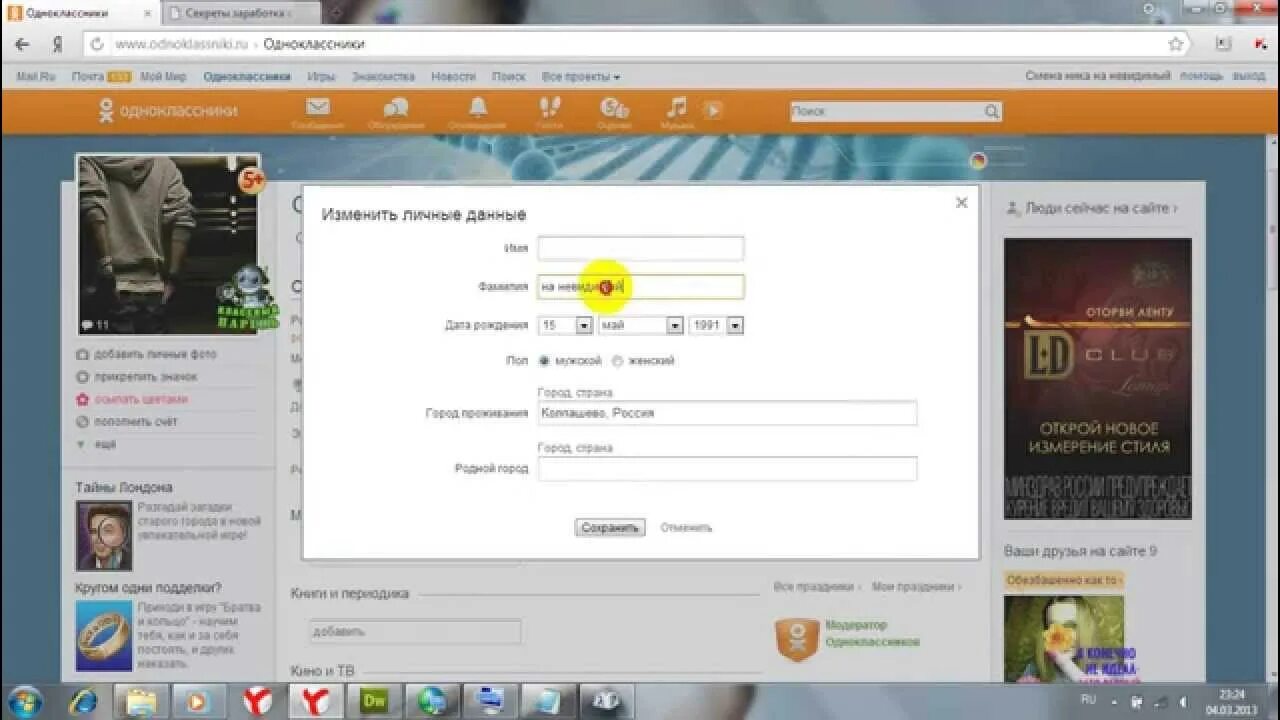Click the 'добавить личные фото' icon
Viewport: 1280px width, 720px height.
(82, 354)
